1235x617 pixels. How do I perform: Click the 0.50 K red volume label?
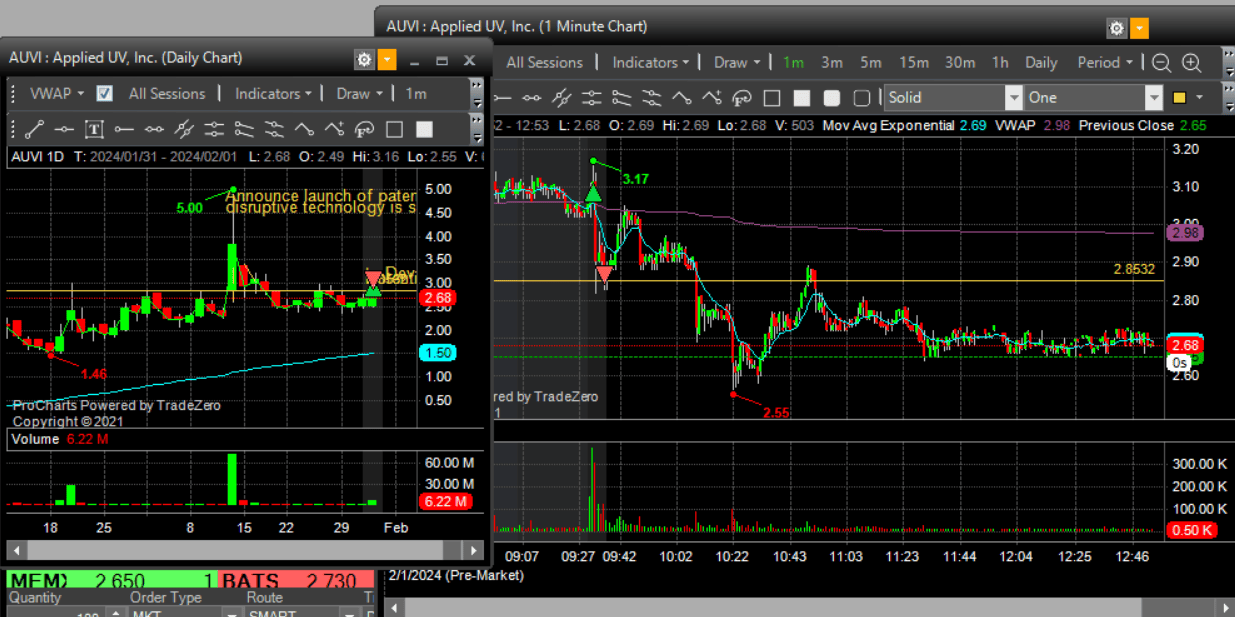pyautogui.click(x=1192, y=530)
